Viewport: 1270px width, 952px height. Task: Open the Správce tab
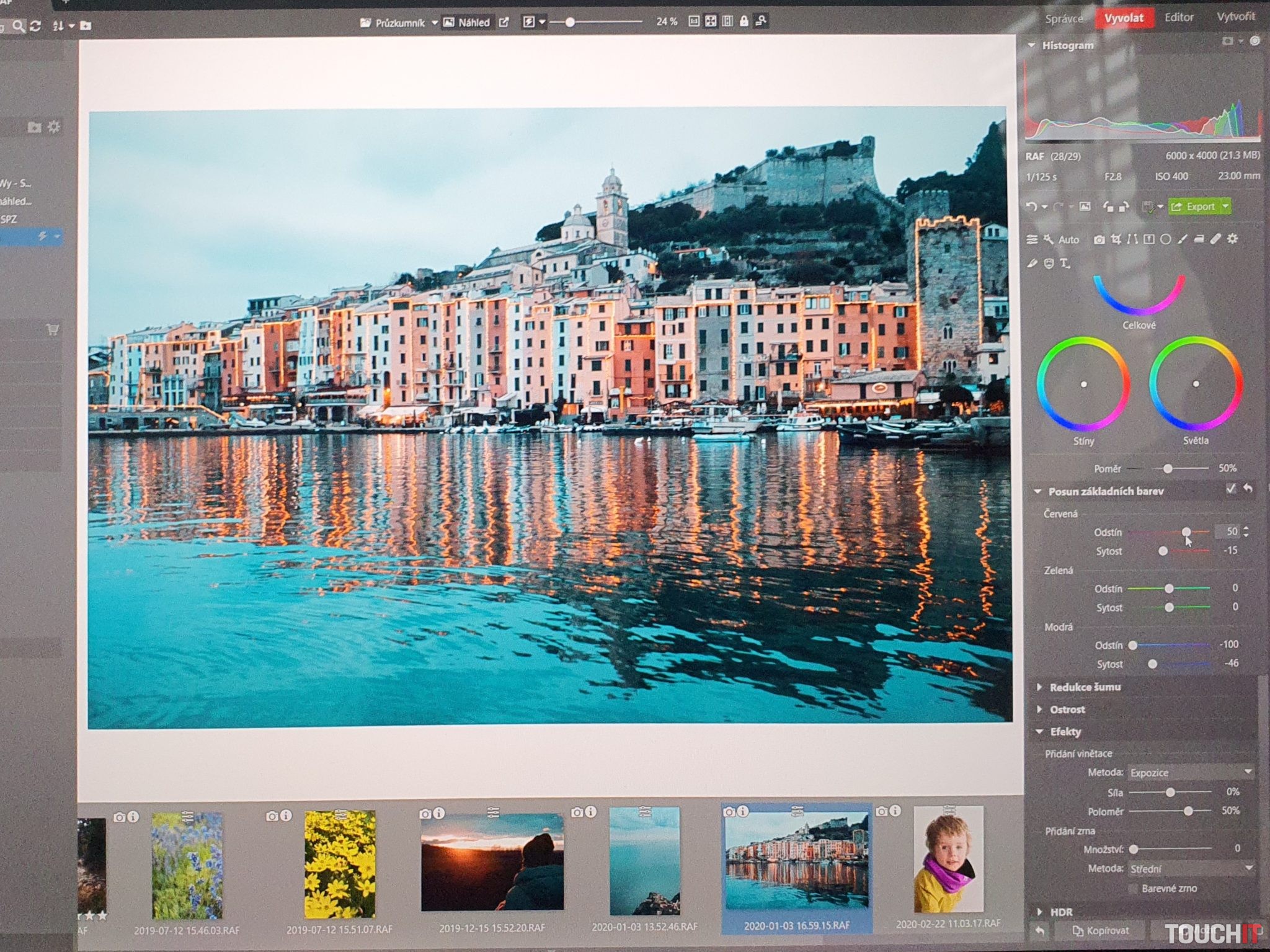[1064, 19]
